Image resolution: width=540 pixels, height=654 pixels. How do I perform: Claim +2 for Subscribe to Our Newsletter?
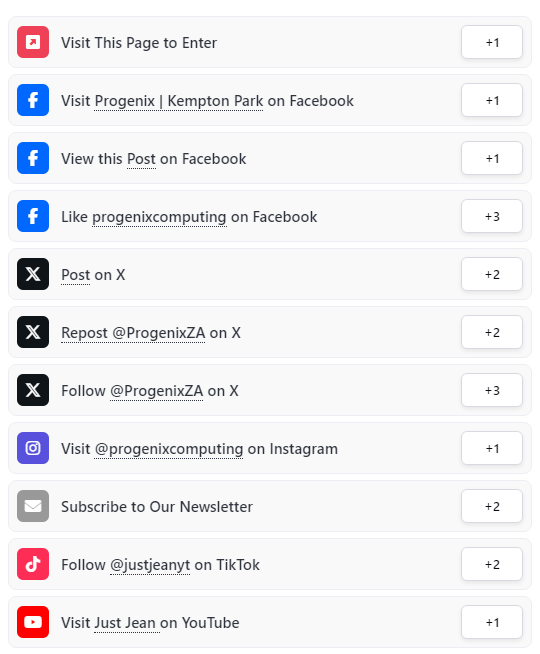click(x=492, y=506)
